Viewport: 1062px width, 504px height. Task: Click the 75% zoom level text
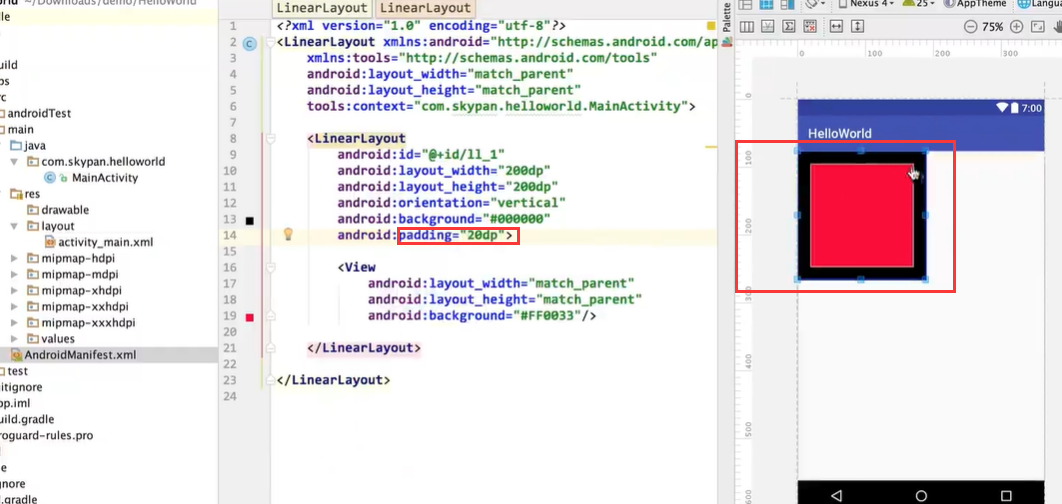[x=992, y=27]
